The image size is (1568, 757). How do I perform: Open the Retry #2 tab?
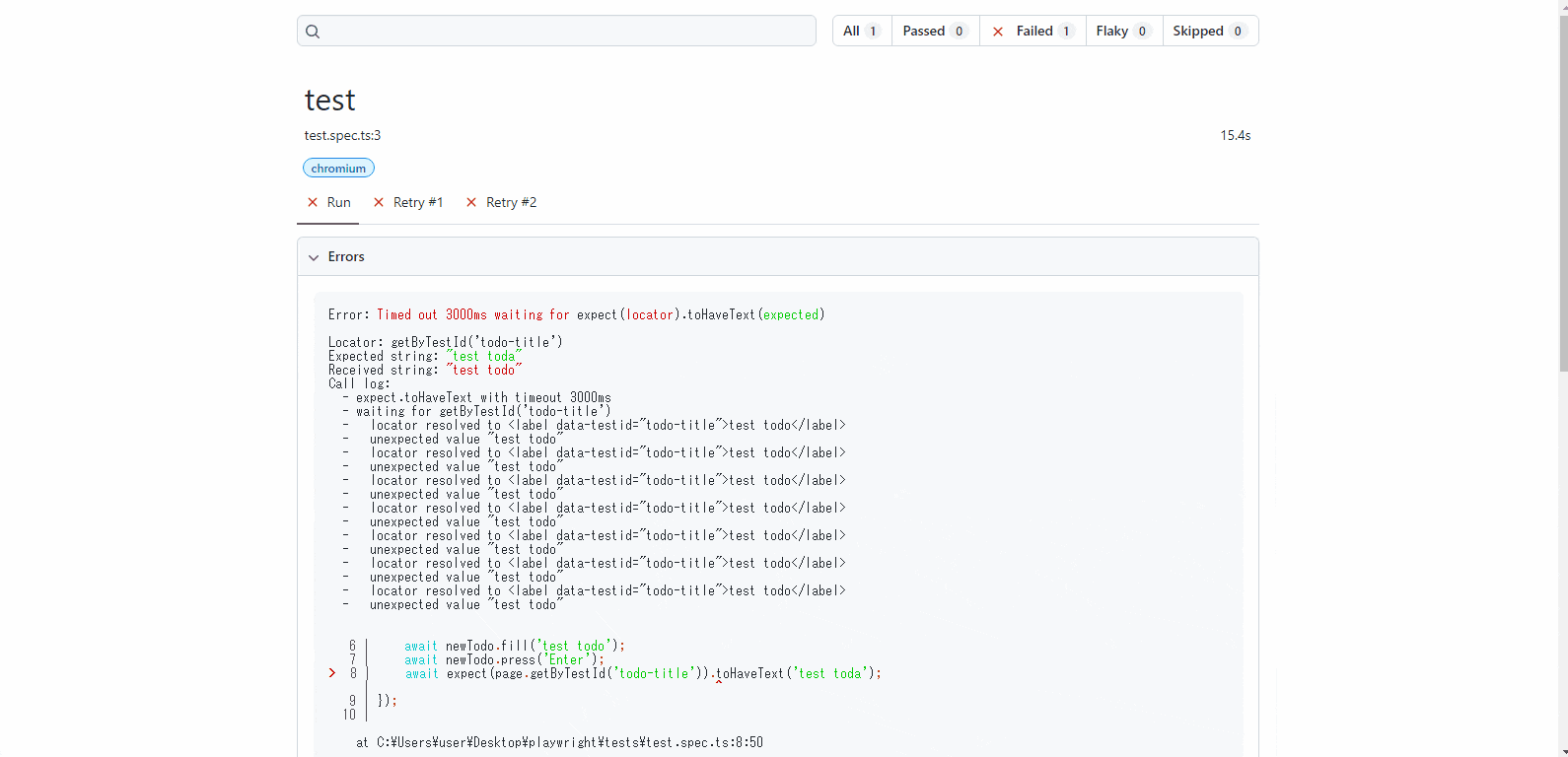pyautogui.click(x=501, y=202)
